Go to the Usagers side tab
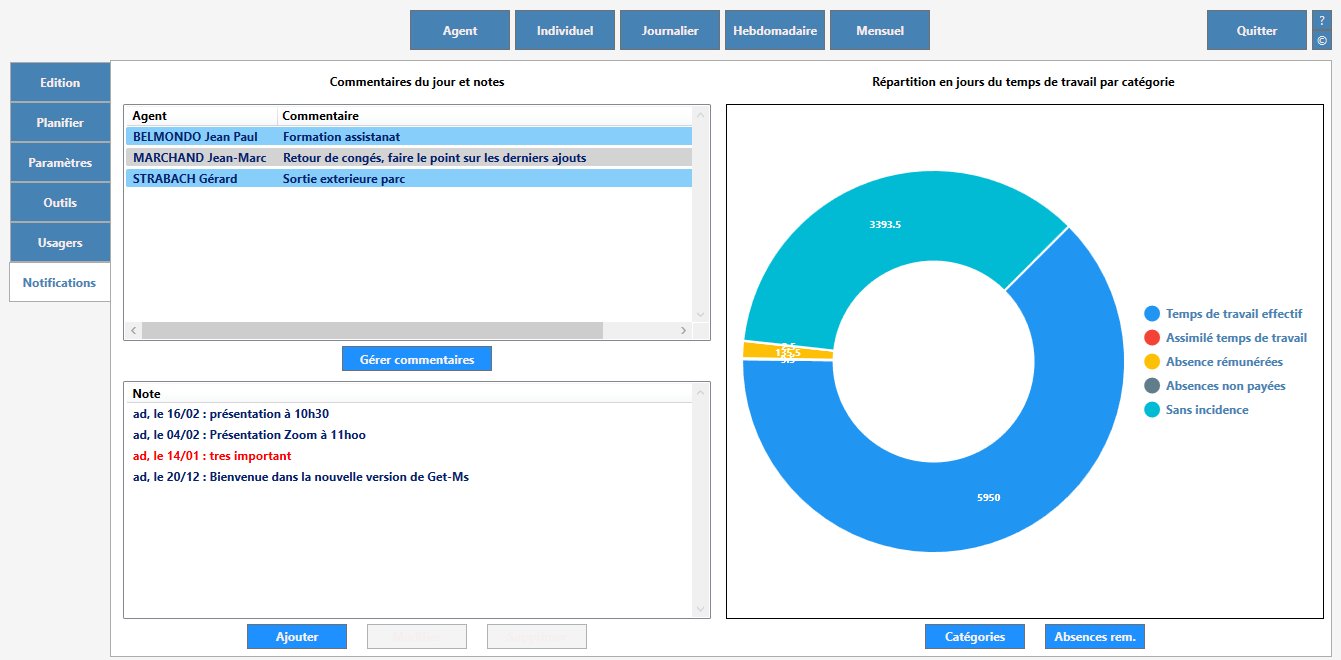Image resolution: width=1341 pixels, height=660 pixels. coord(60,243)
